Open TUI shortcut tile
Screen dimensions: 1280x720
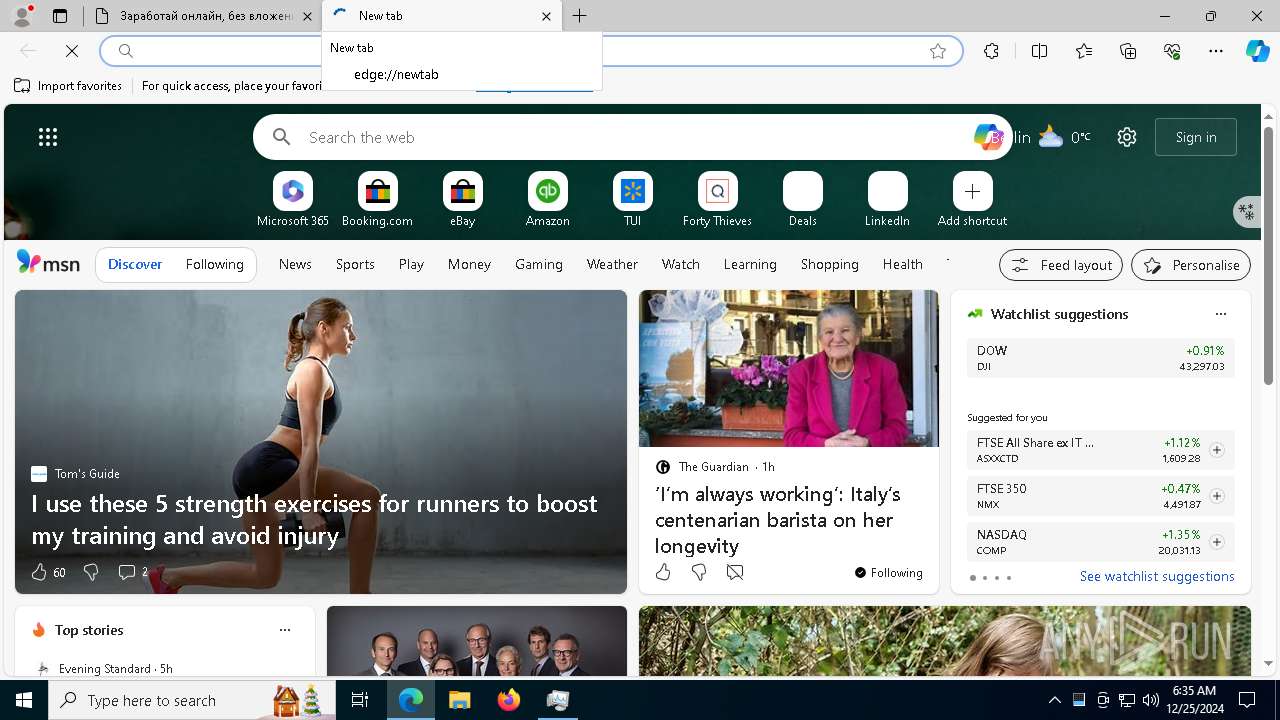tap(632, 199)
